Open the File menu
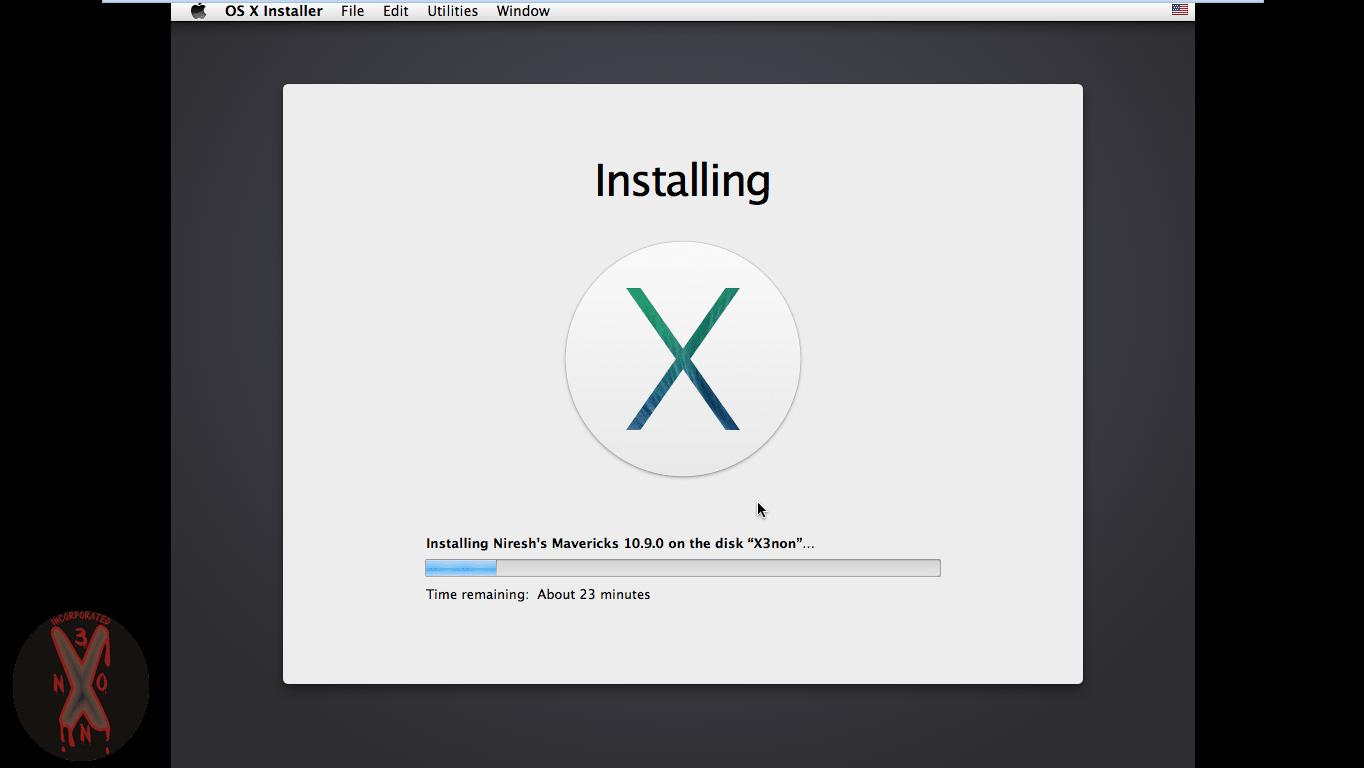Screen dimensions: 1364x768 point(352,11)
